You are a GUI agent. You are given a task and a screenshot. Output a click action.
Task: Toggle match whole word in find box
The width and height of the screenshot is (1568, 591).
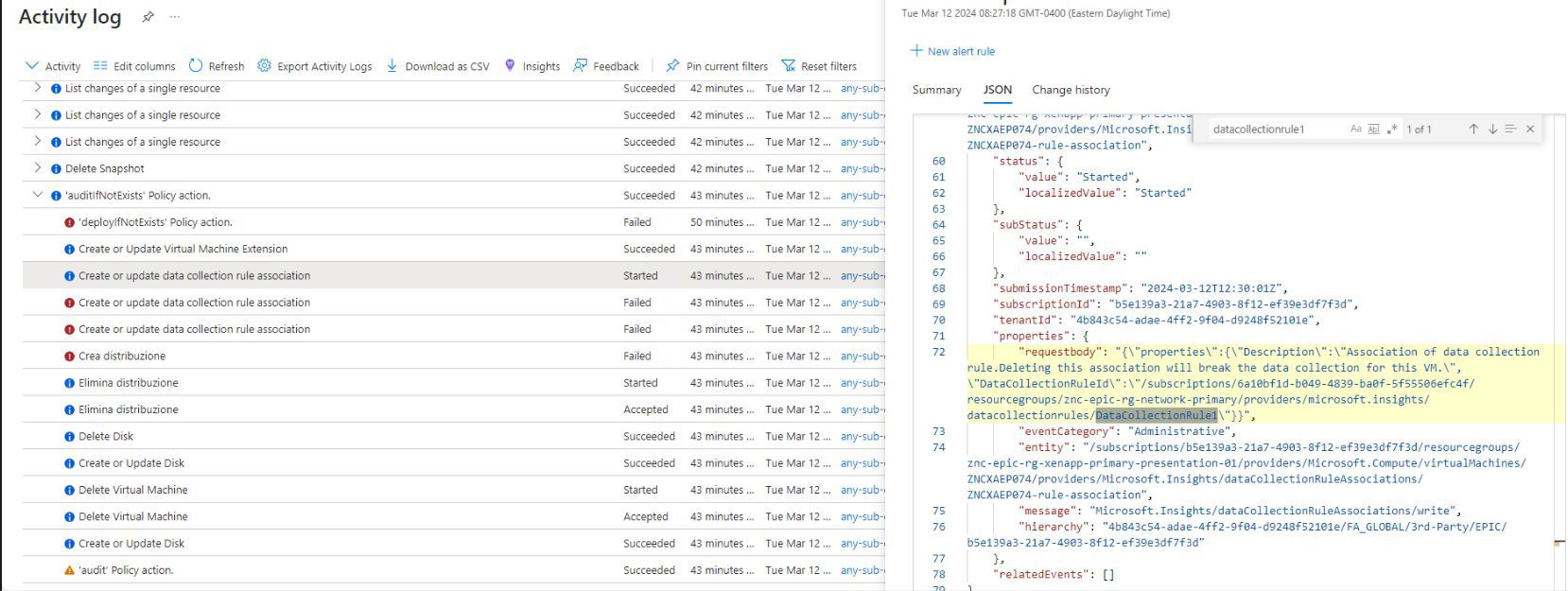point(1373,129)
